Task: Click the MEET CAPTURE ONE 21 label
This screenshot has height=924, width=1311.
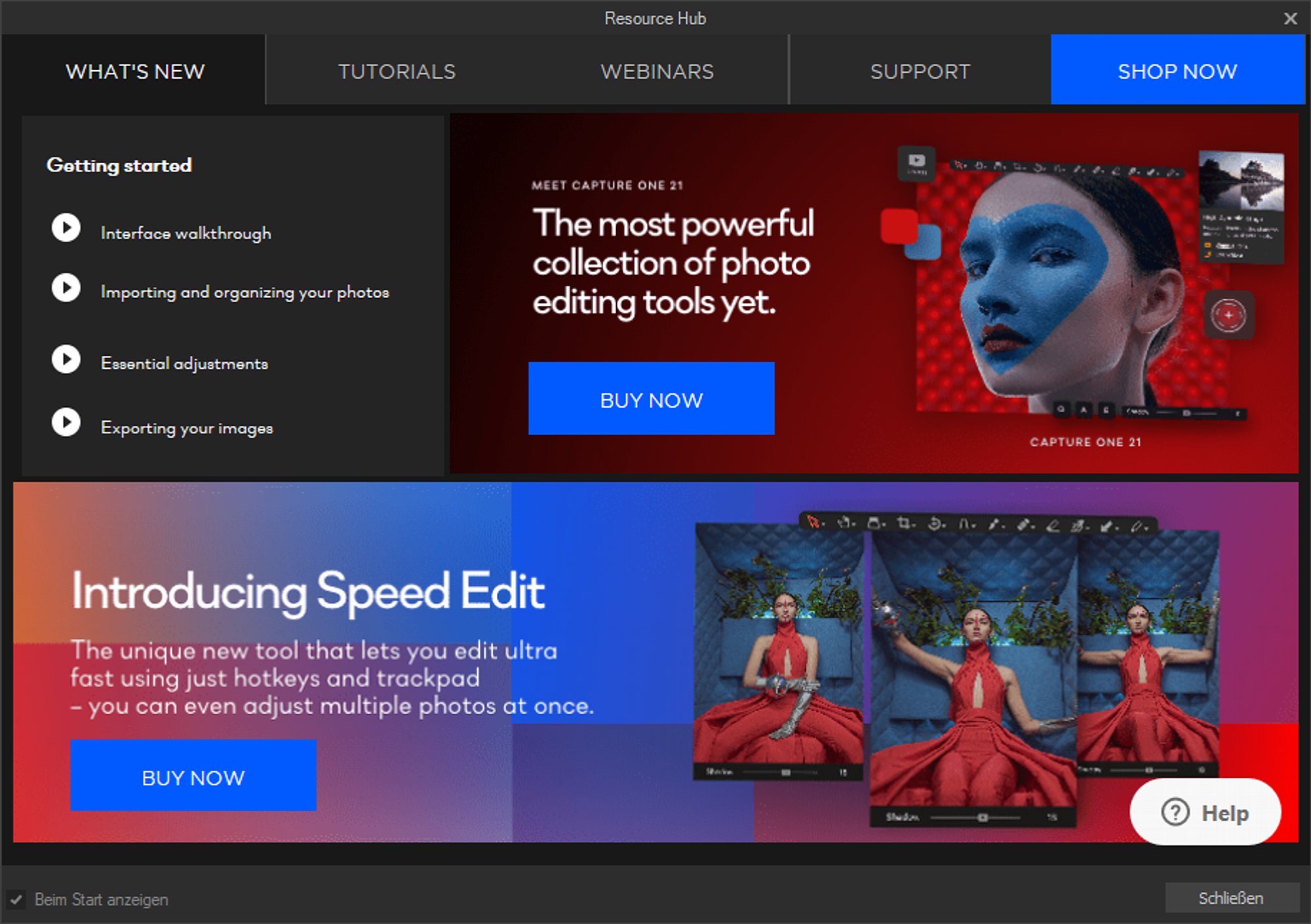Action: coord(607,185)
